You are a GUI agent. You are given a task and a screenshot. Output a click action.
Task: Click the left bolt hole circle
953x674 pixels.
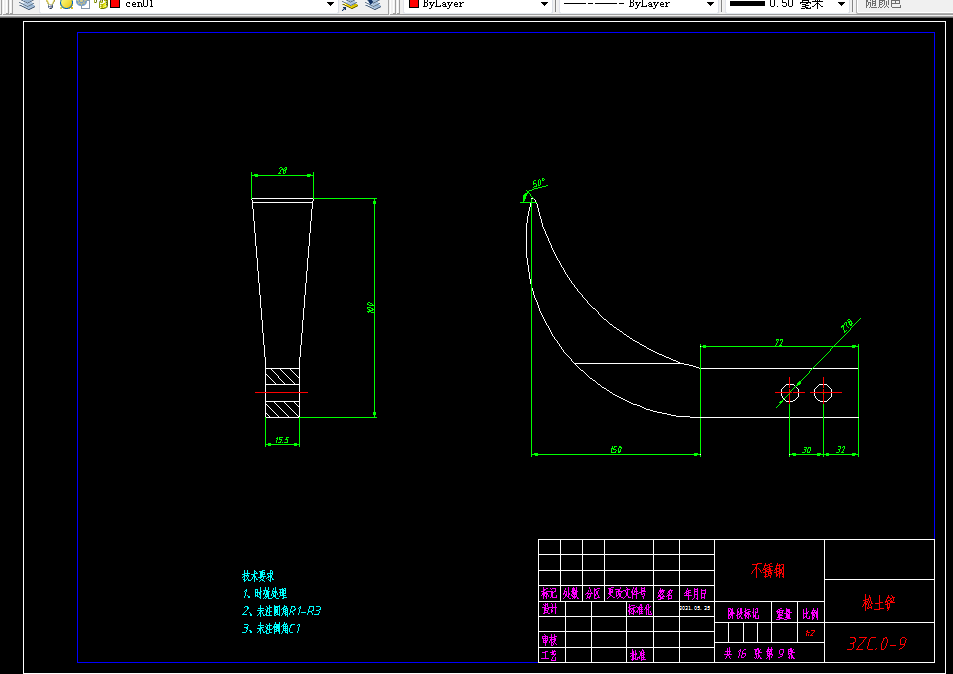coord(790,393)
